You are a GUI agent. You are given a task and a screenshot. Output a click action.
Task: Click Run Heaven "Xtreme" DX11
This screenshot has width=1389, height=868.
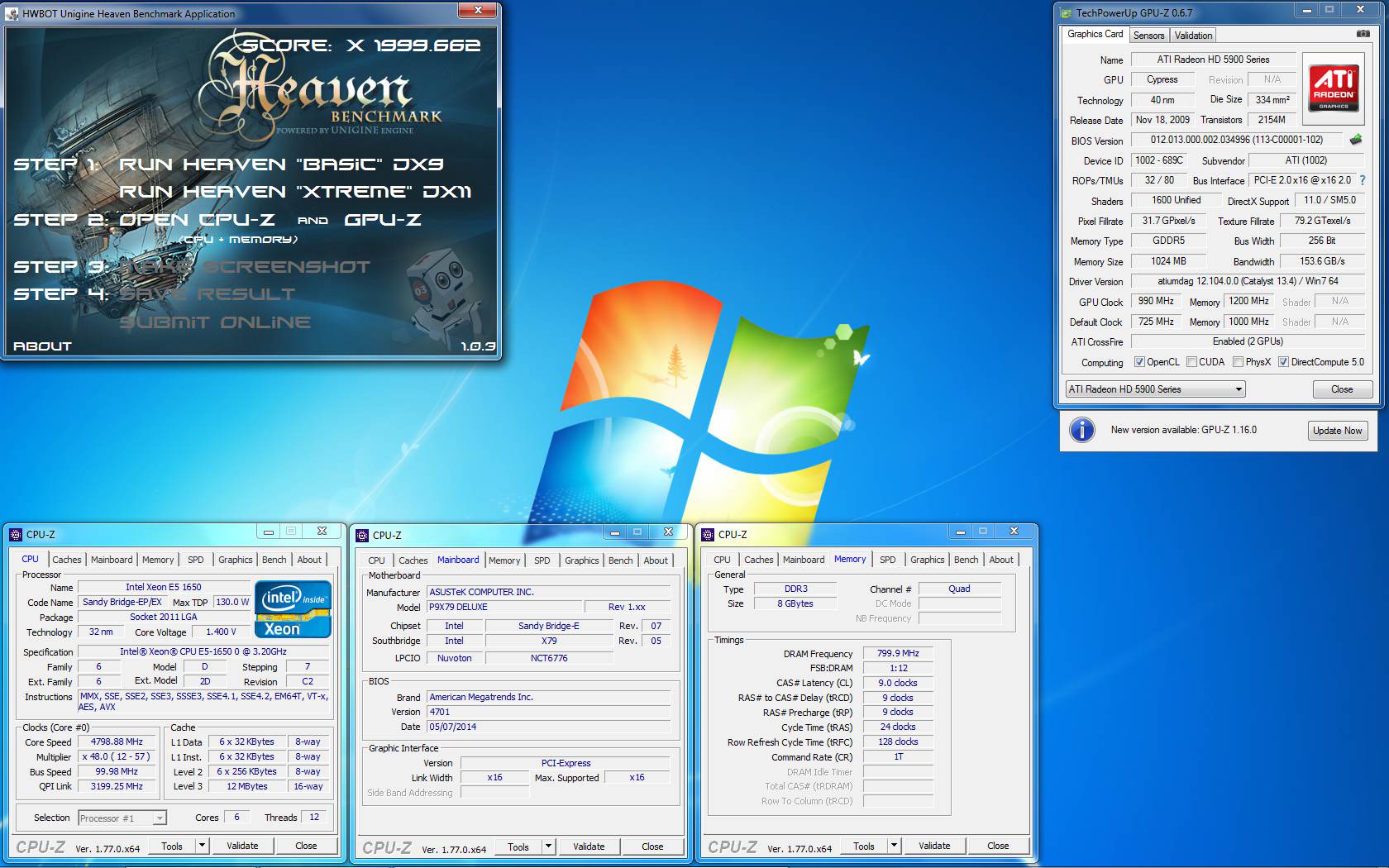tap(295, 192)
